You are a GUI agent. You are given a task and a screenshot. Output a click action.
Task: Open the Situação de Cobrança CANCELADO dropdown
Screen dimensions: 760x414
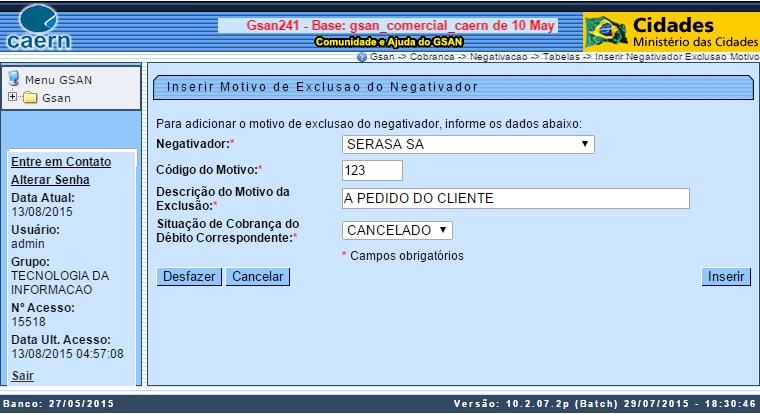click(x=397, y=230)
